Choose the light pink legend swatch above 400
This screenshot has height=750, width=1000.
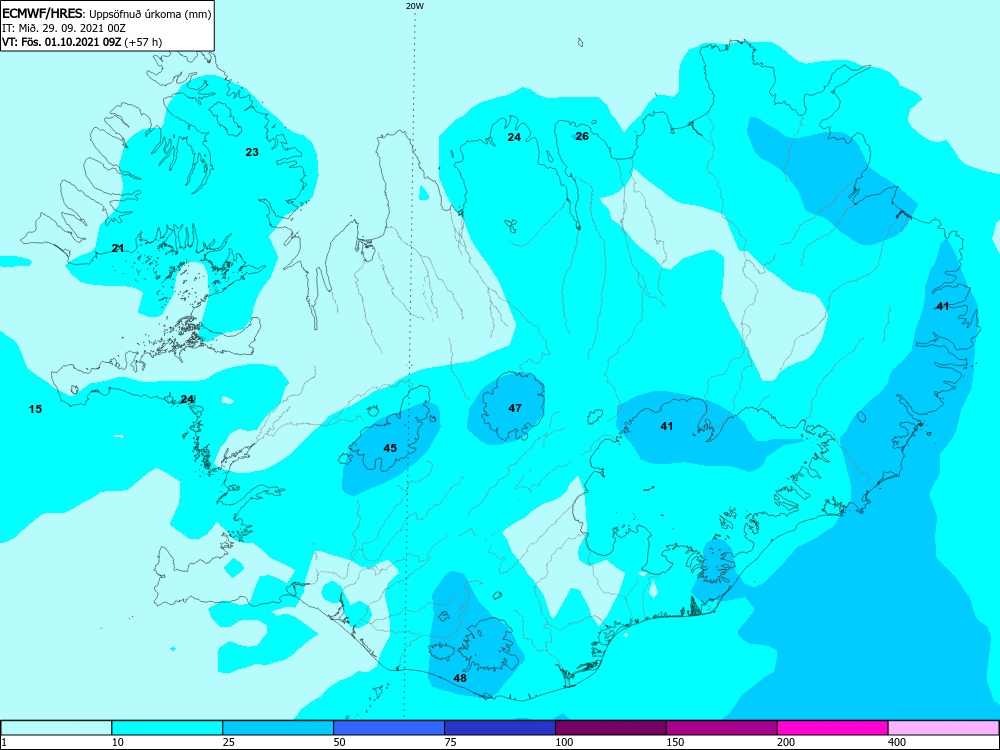[944, 728]
